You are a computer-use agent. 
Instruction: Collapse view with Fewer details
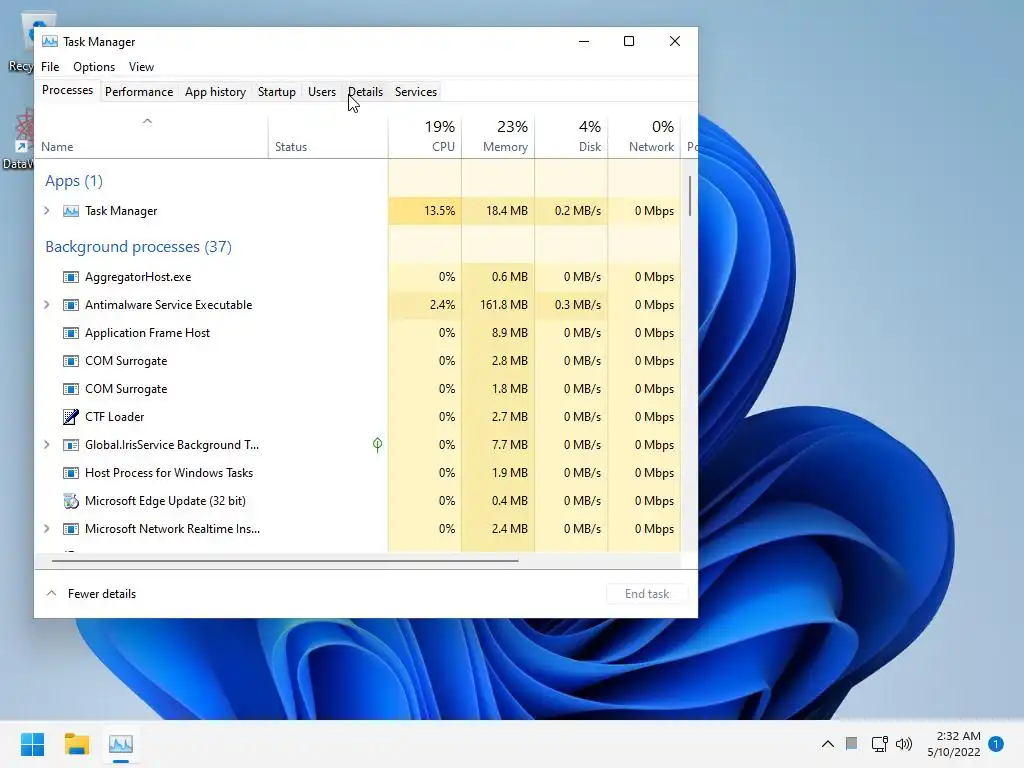click(x=91, y=594)
